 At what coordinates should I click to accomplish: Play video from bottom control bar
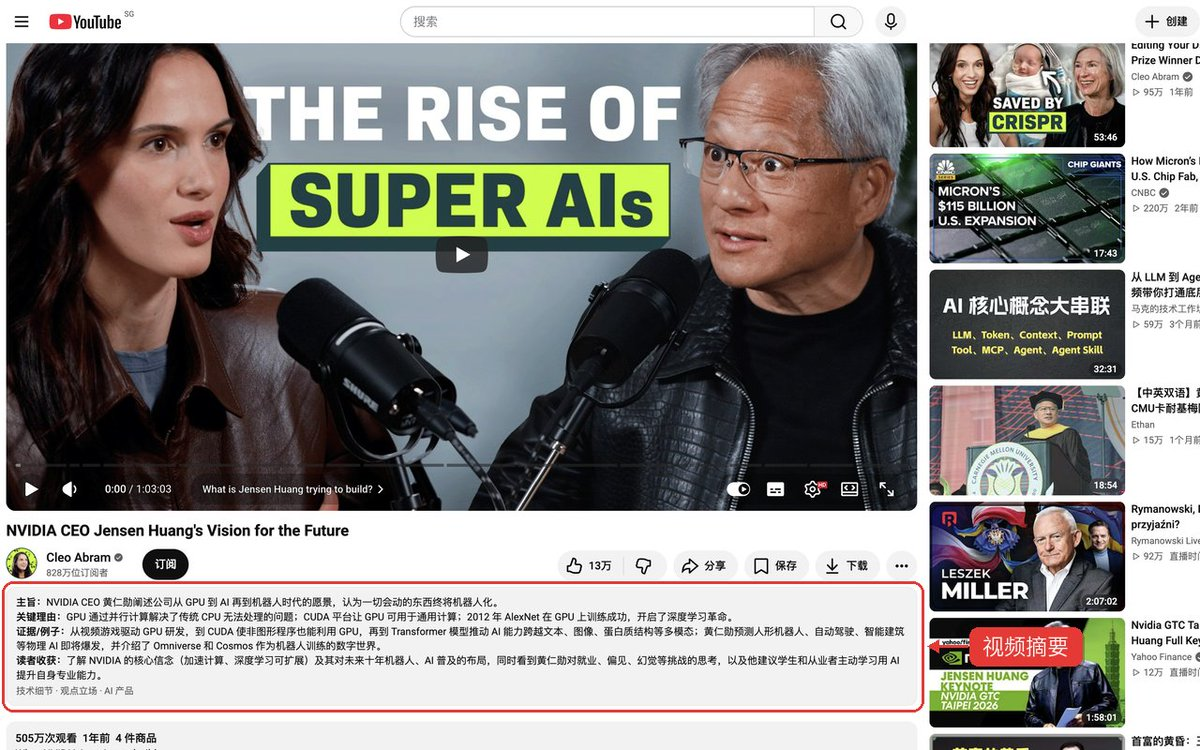pyautogui.click(x=31, y=489)
